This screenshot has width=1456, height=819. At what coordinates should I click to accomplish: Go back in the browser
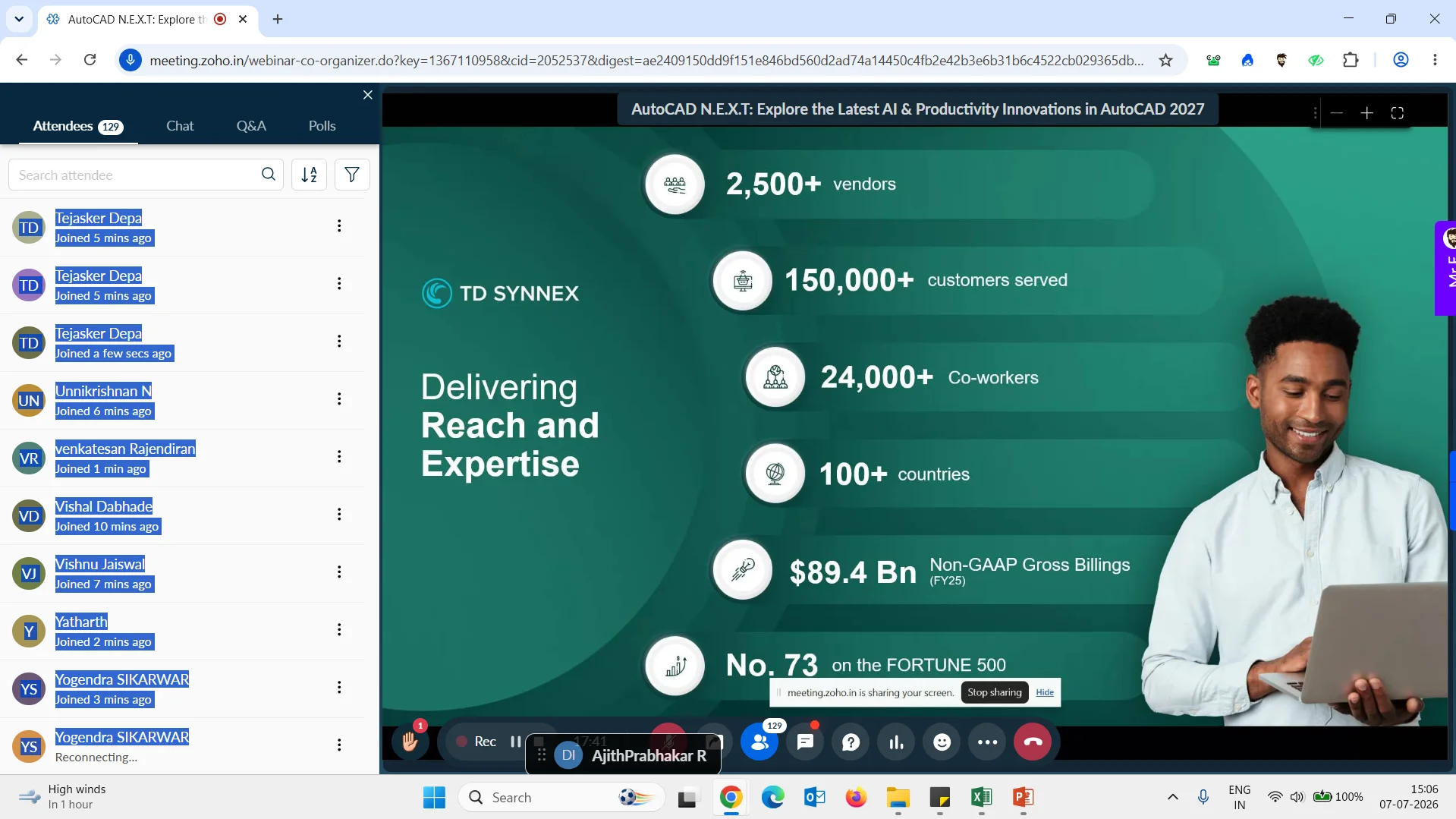21,60
